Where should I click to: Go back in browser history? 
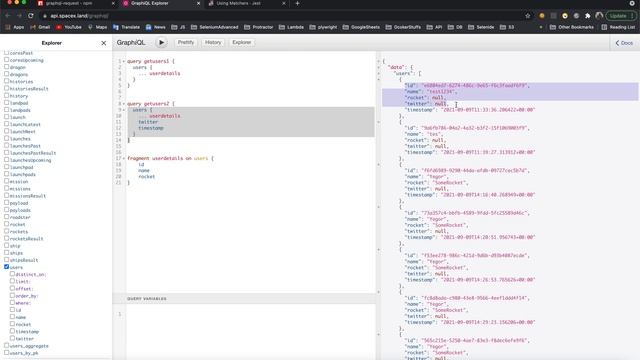8,16
